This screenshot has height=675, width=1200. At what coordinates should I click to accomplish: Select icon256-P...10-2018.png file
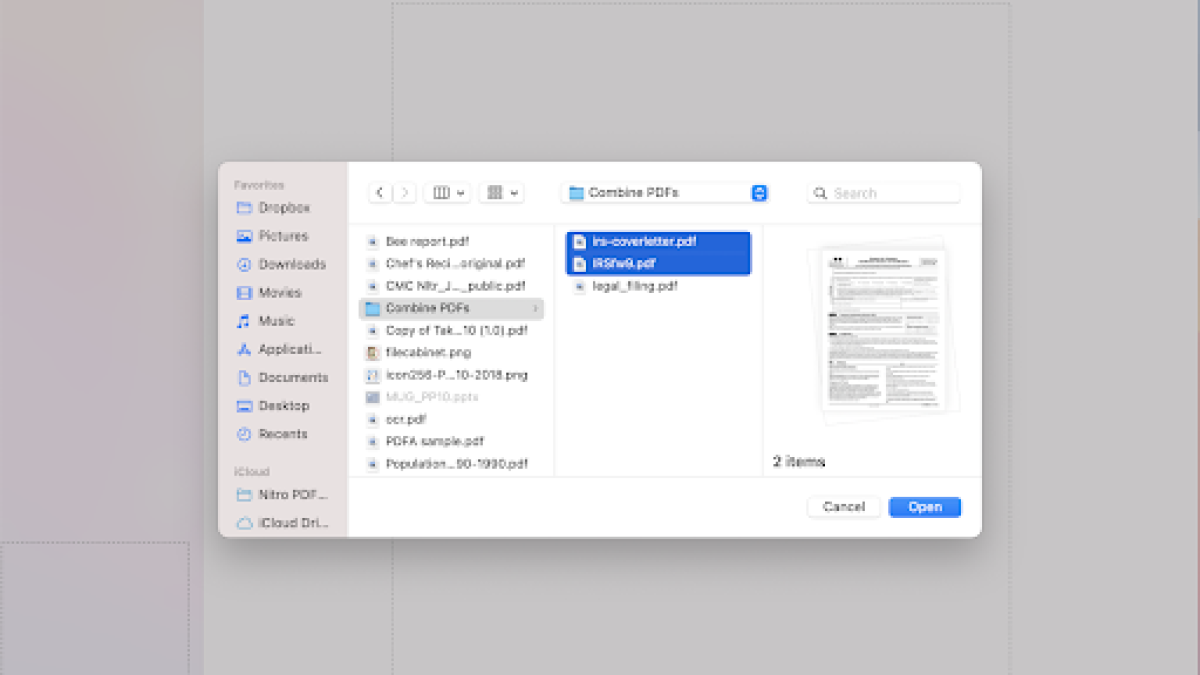click(x=451, y=375)
